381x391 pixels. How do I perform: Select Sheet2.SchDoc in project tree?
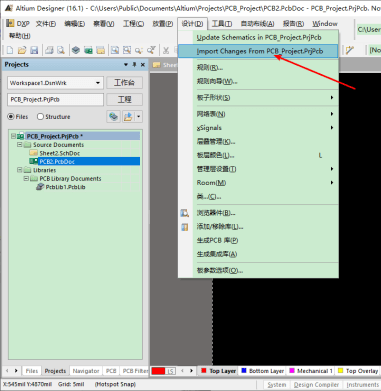pos(60,153)
